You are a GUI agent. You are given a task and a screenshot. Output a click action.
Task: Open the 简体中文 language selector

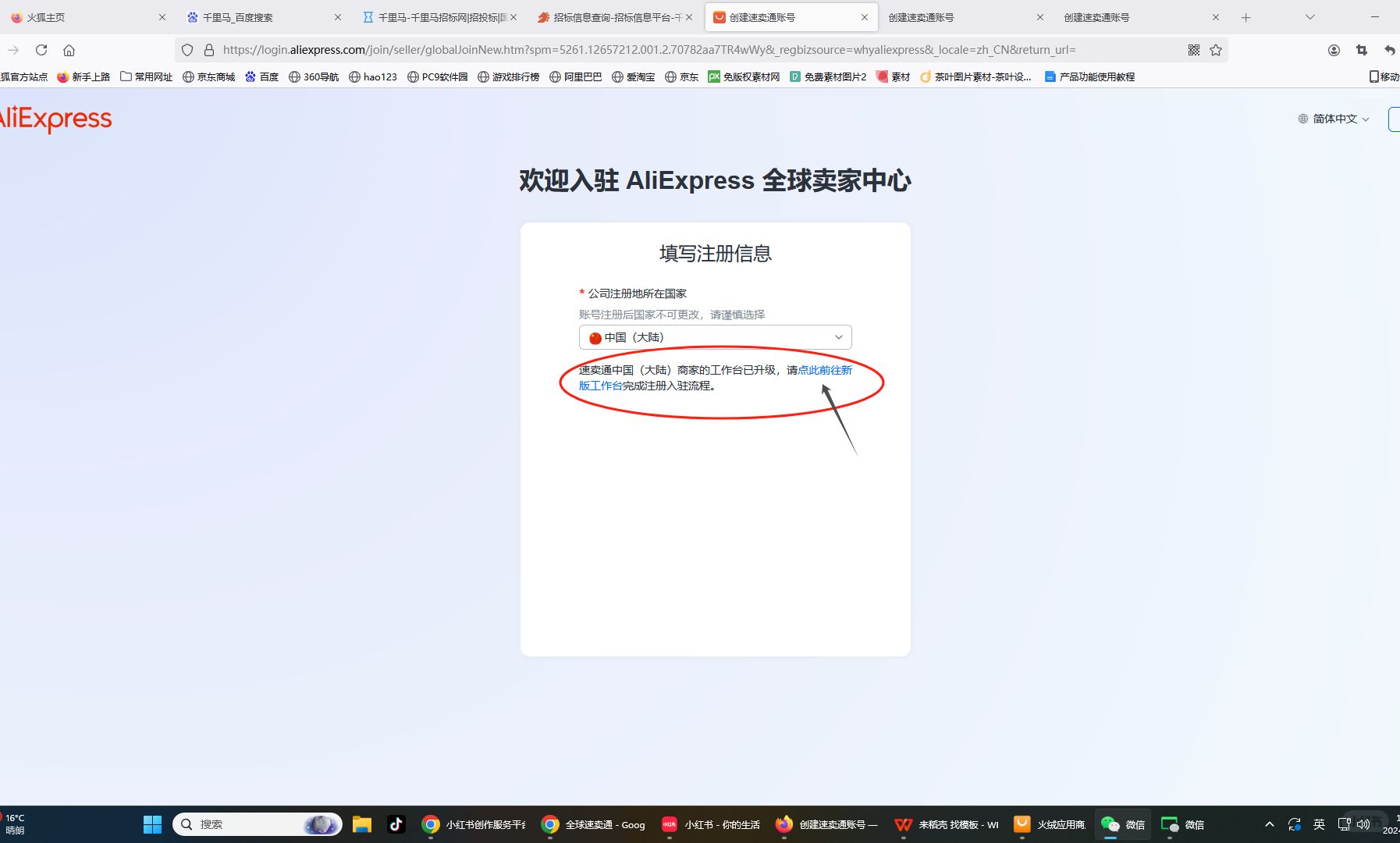click(1334, 119)
